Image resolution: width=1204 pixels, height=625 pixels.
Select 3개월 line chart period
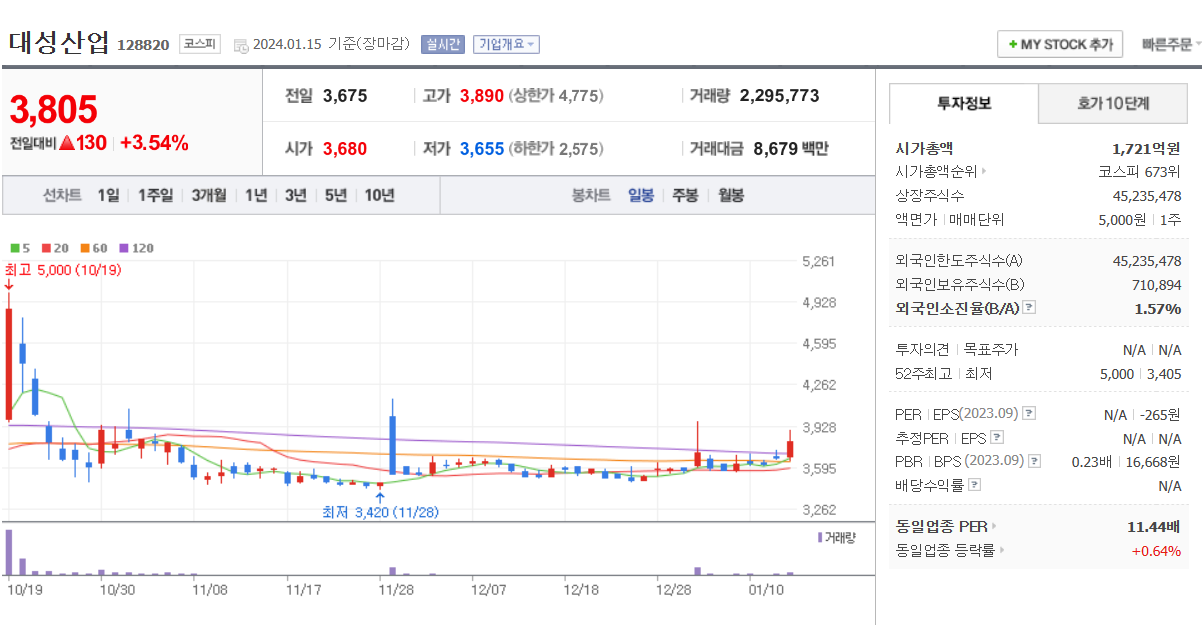coord(209,195)
